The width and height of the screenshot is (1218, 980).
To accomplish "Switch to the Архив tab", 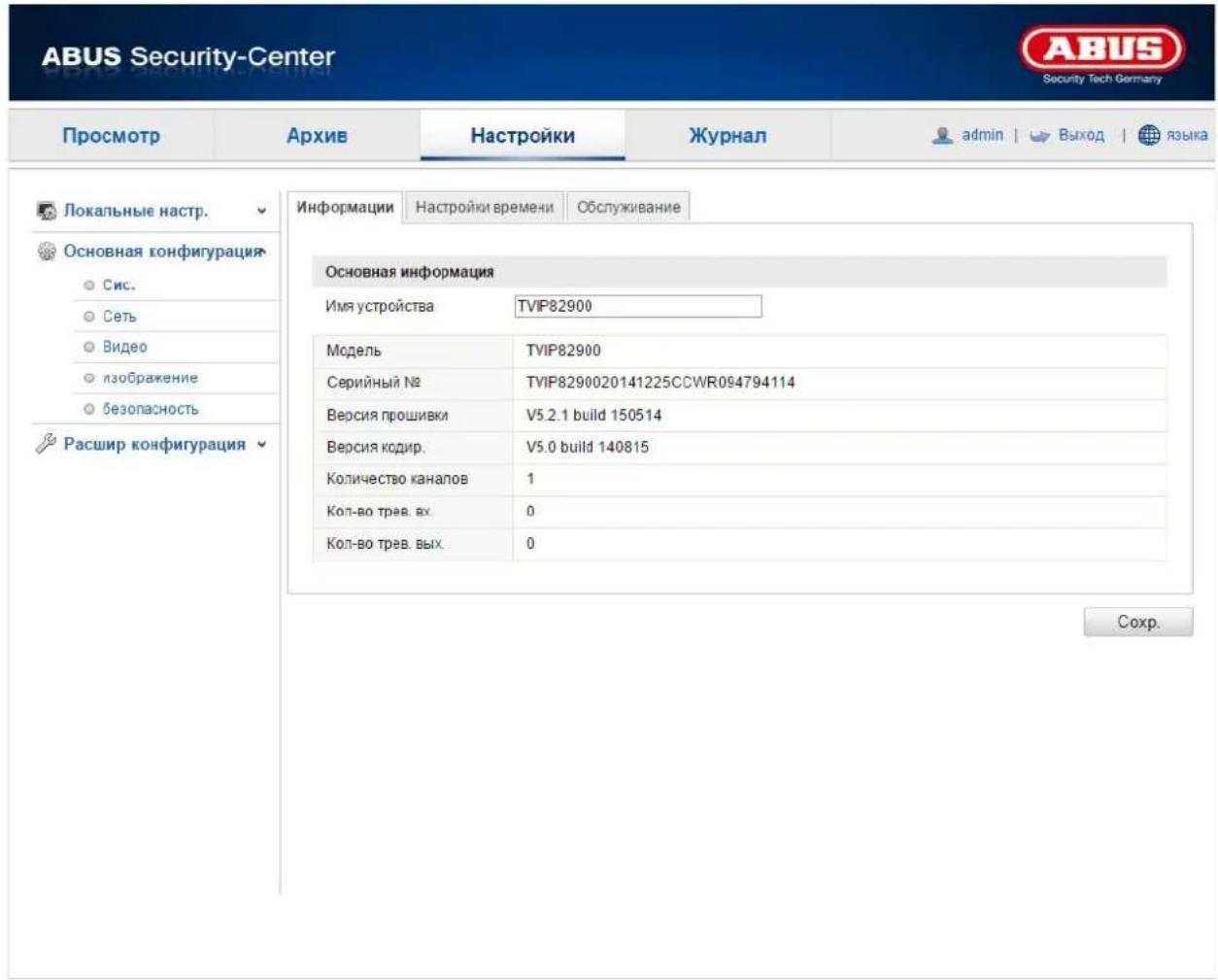I will point(317,136).
